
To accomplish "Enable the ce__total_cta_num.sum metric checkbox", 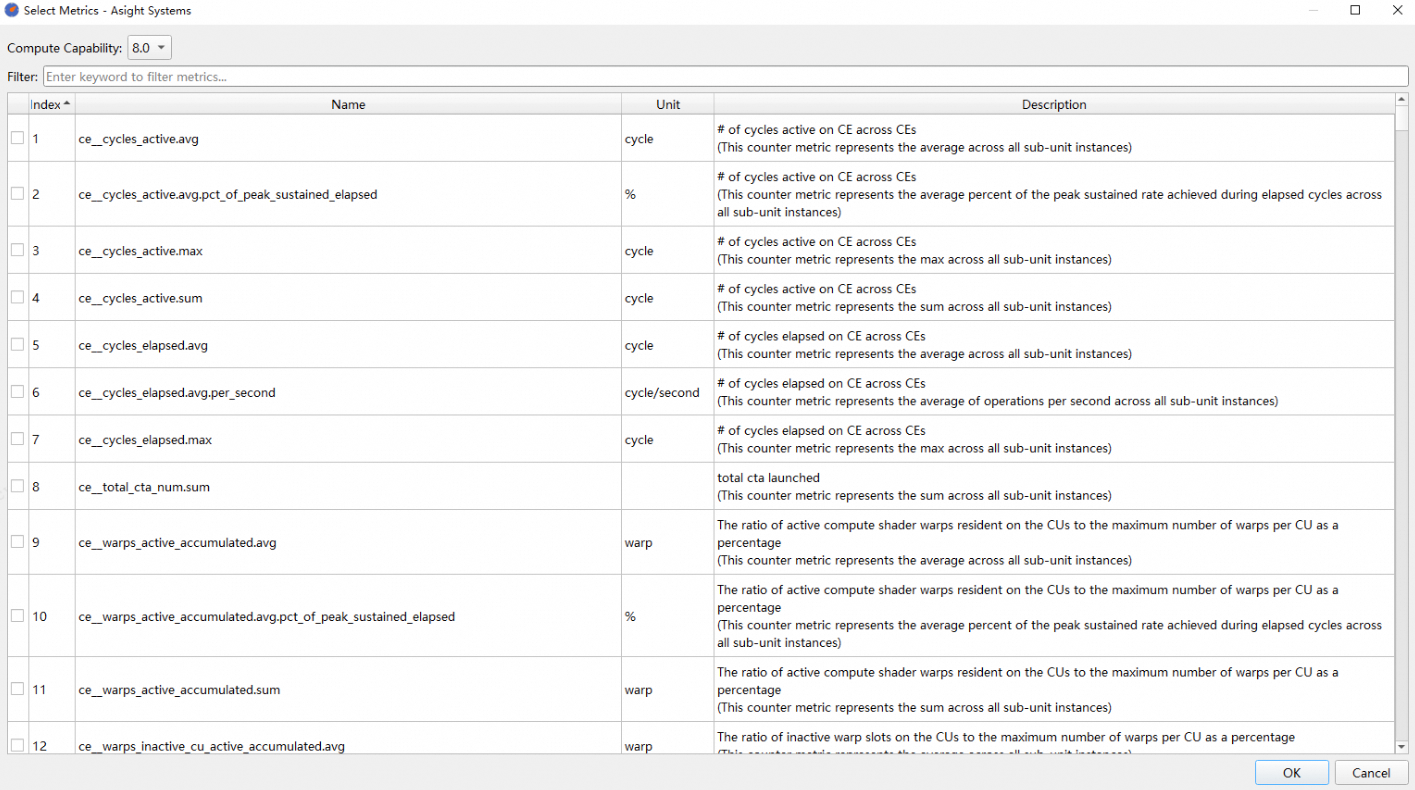I will (17, 486).
